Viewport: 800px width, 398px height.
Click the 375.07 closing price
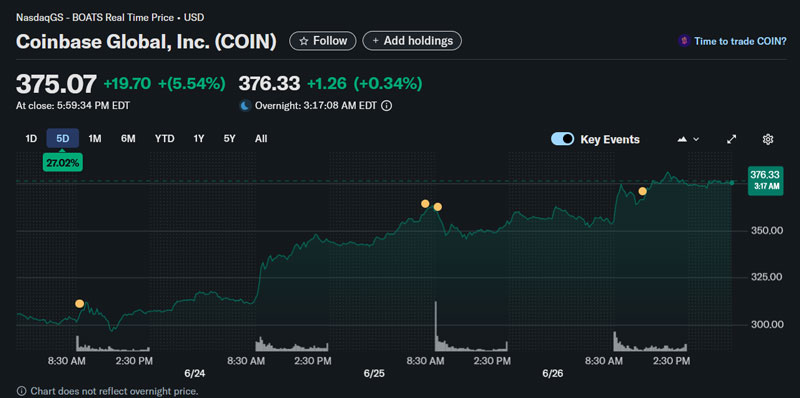coord(56,84)
